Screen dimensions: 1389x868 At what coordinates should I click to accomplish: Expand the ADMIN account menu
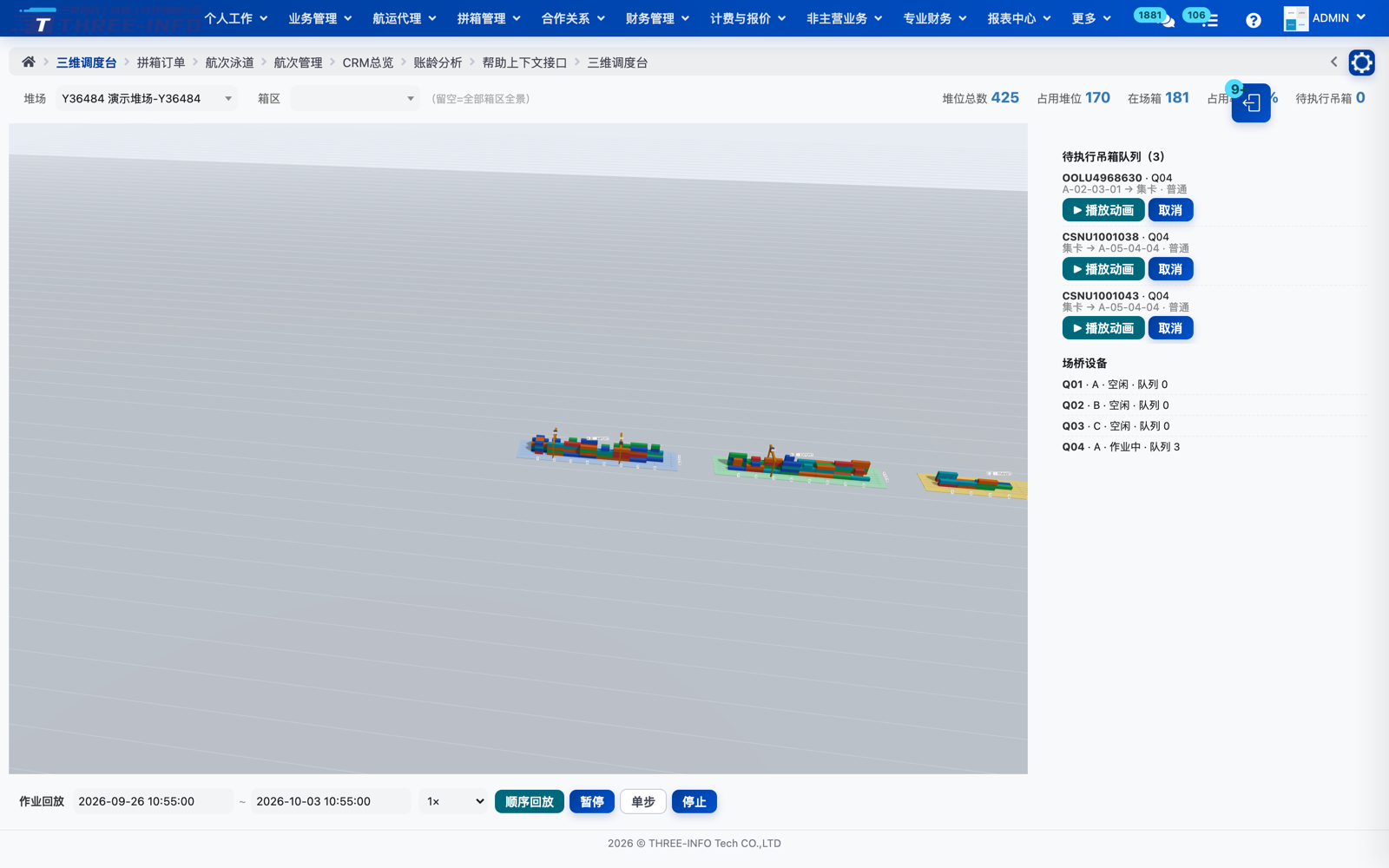[1339, 17]
